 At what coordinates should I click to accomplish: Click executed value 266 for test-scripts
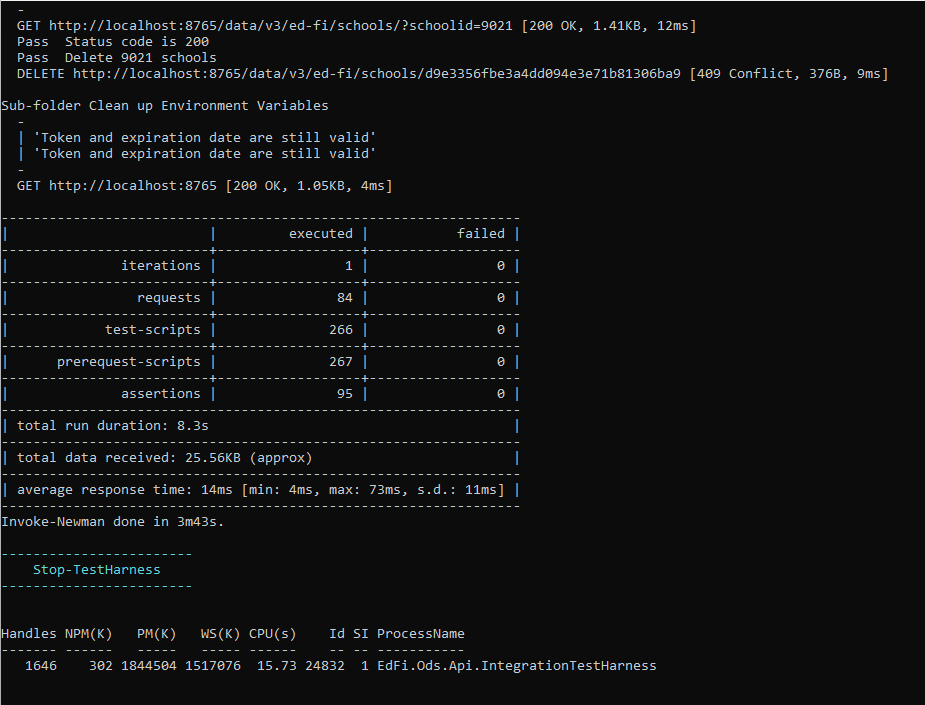pos(340,330)
